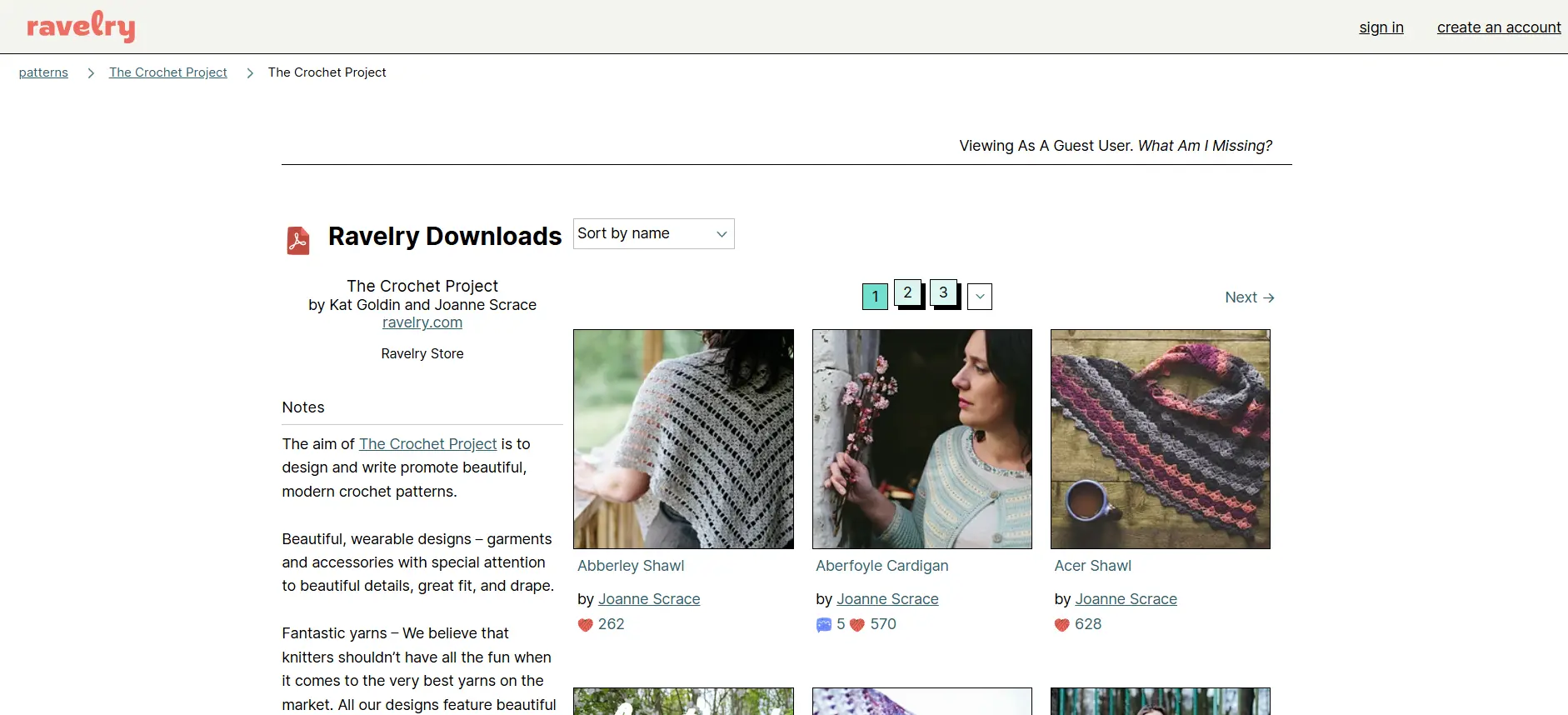Click the comment bubble icon under Aberfoyle Cardigan
The image size is (1568, 715).
click(x=824, y=625)
